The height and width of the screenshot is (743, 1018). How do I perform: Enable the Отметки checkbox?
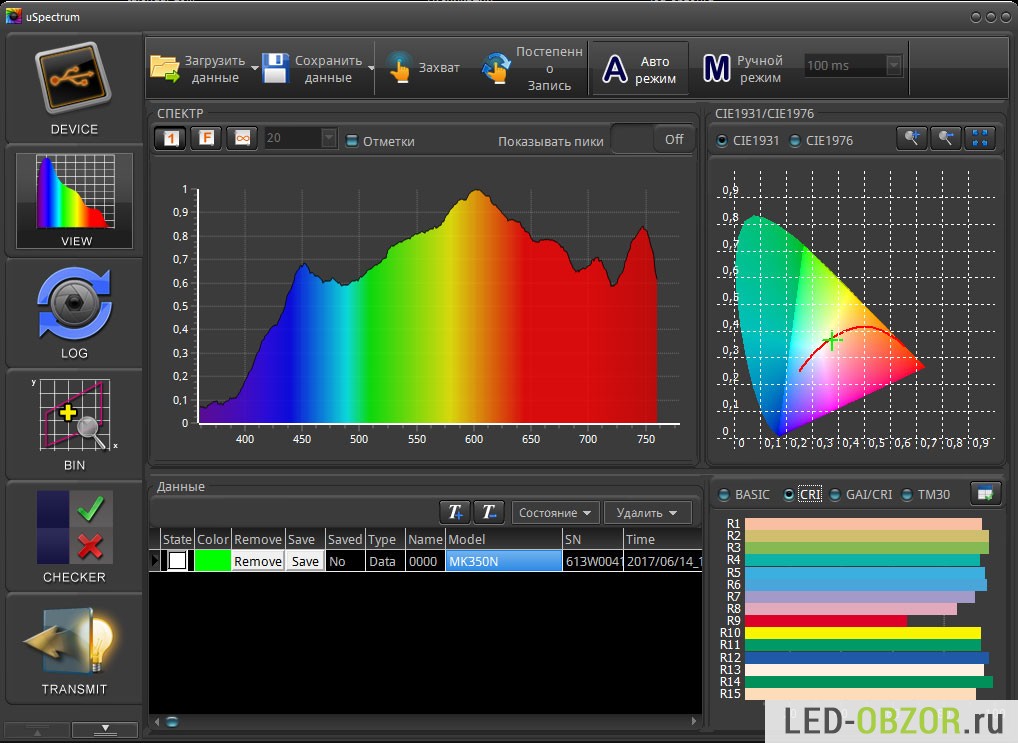(x=352, y=141)
